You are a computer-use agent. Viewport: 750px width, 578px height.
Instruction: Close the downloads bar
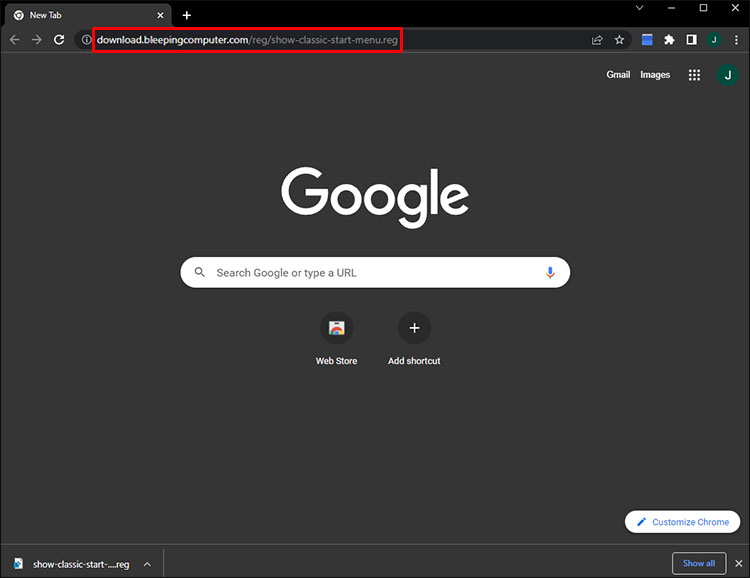point(739,563)
